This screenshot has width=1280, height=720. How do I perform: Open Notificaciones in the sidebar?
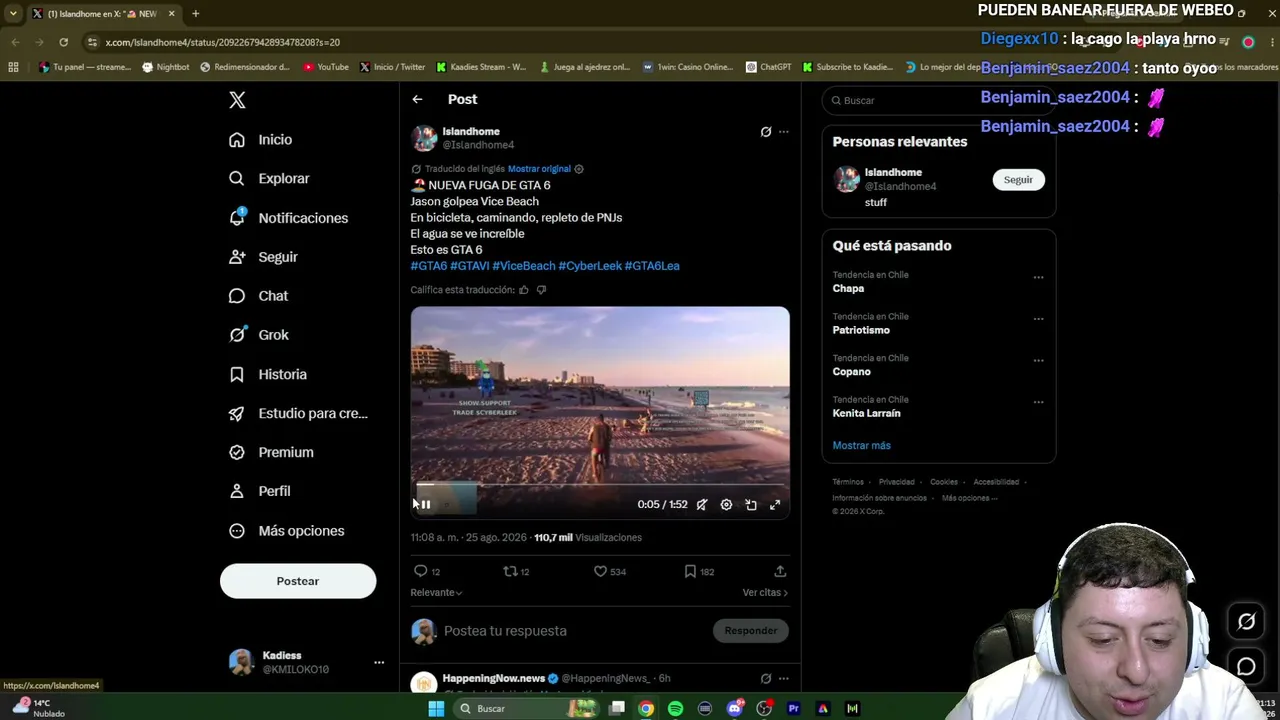[288, 218]
